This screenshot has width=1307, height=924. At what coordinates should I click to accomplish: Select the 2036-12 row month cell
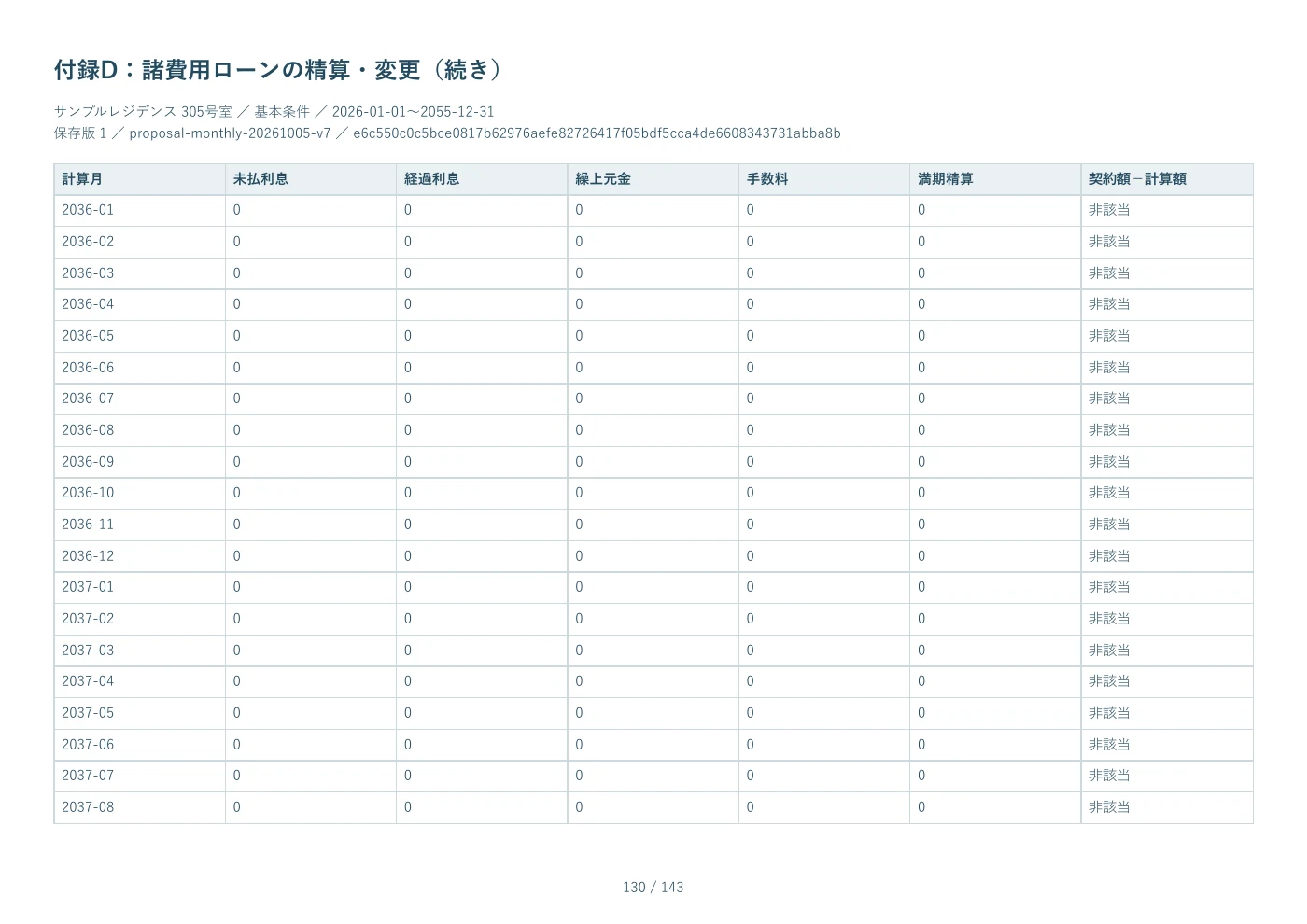pyautogui.click(x=139, y=556)
